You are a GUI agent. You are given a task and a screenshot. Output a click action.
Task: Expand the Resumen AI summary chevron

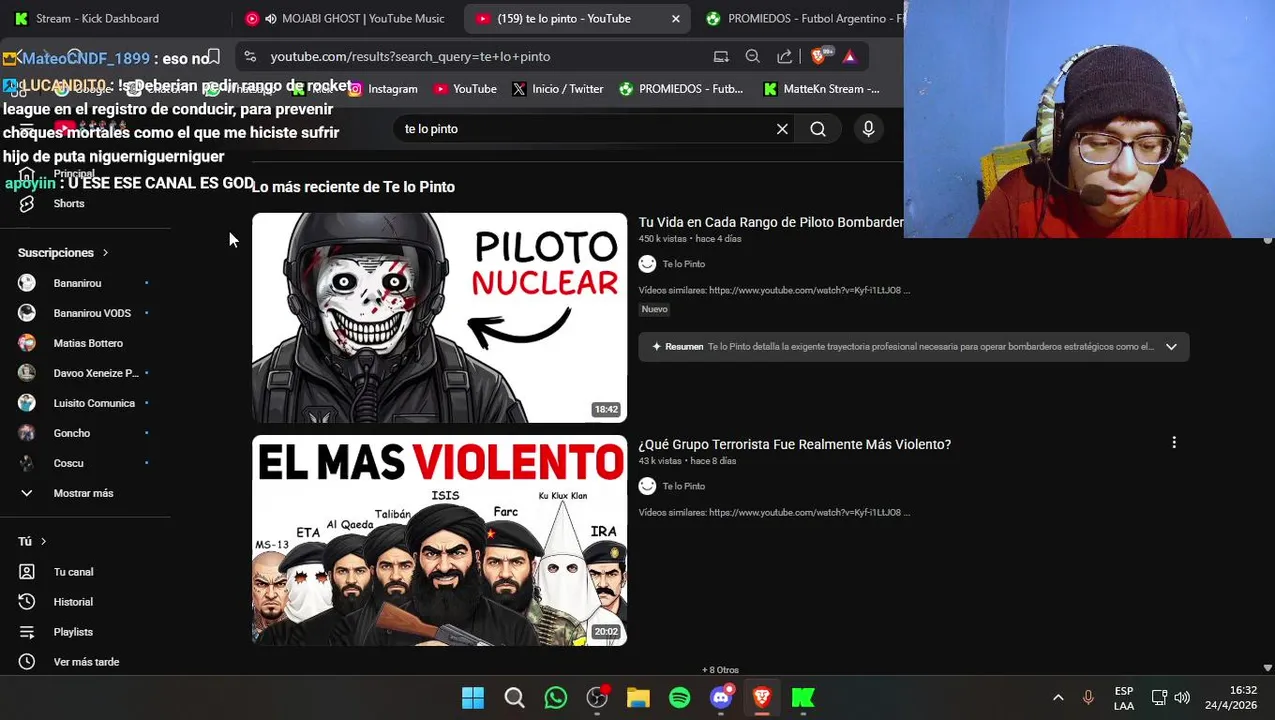[1171, 347]
